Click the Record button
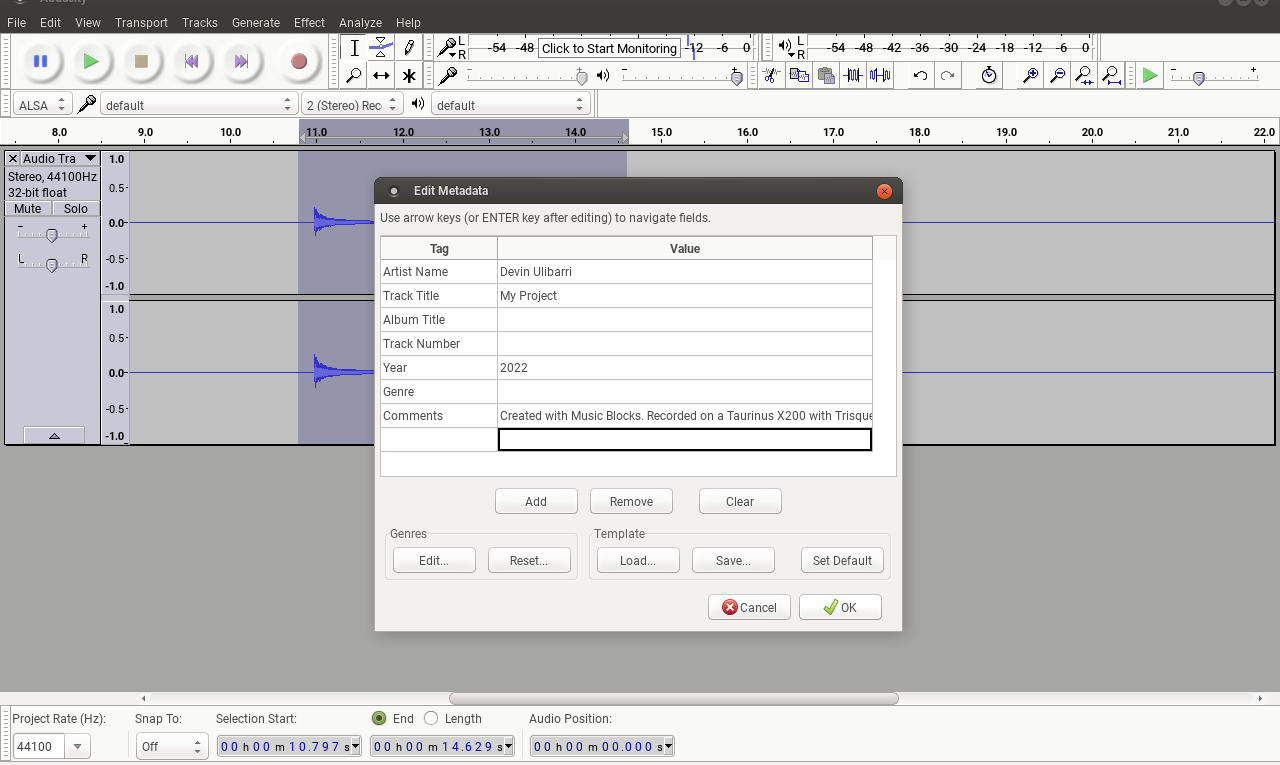Viewport: 1280px width, 765px height. click(x=298, y=62)
